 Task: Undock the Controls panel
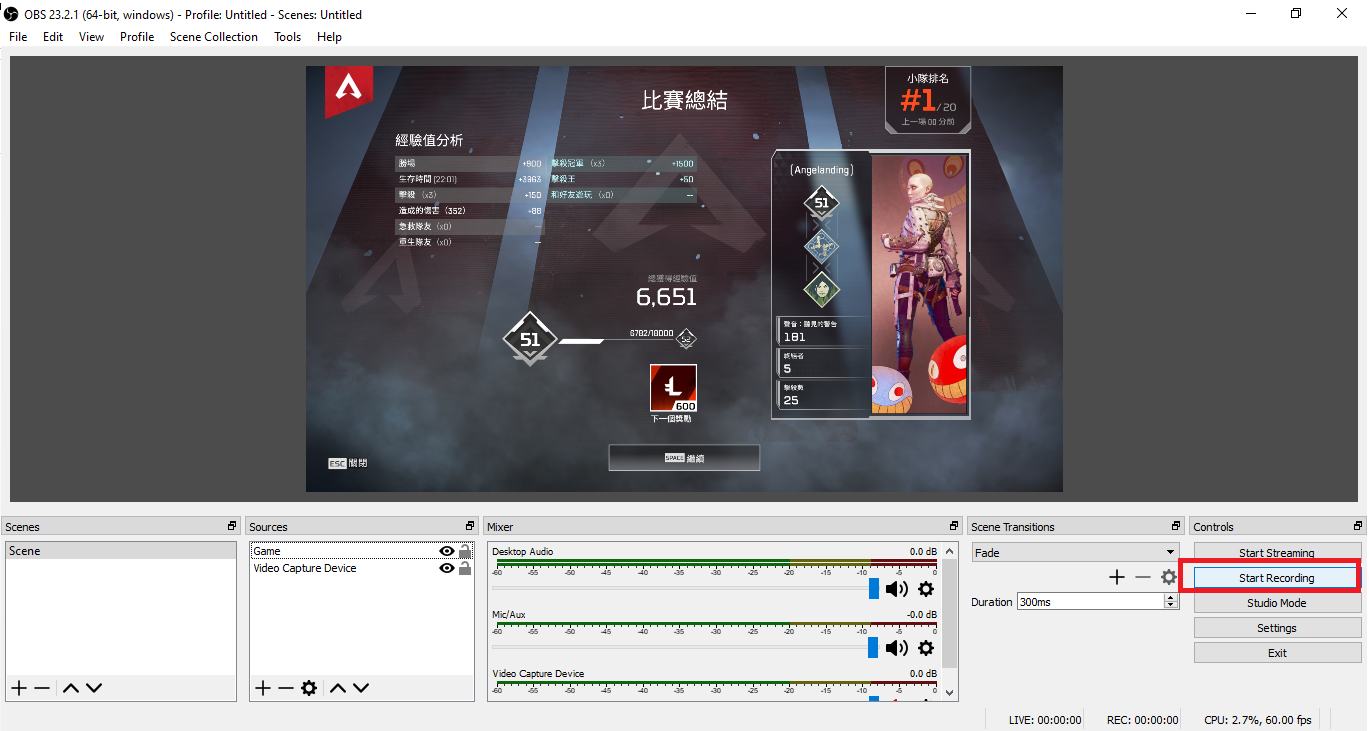(x=1358, y=526)
